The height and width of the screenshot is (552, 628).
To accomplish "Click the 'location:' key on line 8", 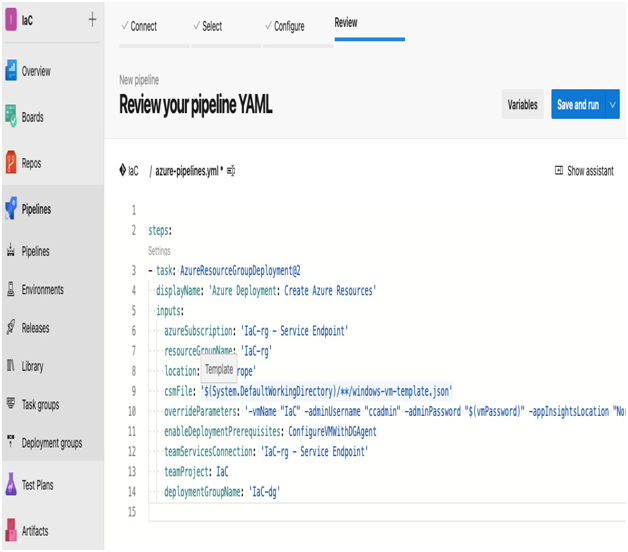I will [182, 371].
